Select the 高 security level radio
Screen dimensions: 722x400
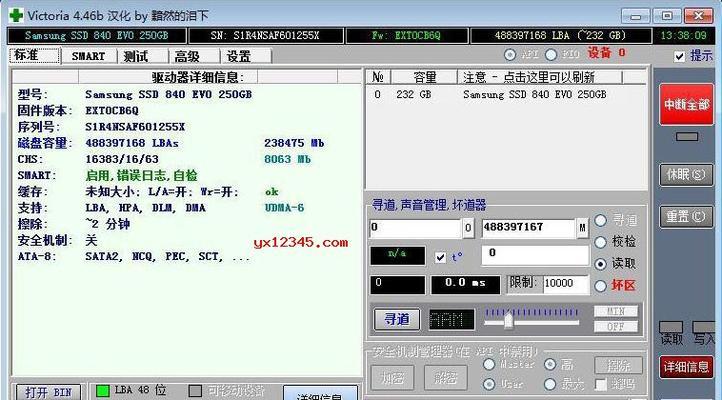pos(550,365)
